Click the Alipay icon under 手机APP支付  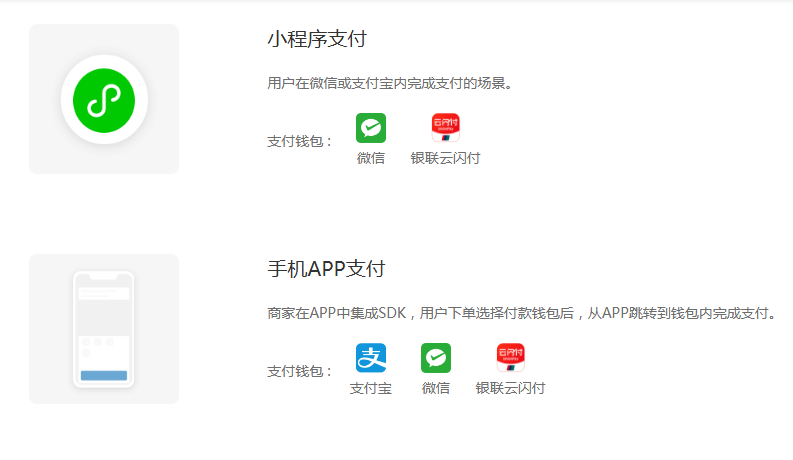(x=371, y=358)
